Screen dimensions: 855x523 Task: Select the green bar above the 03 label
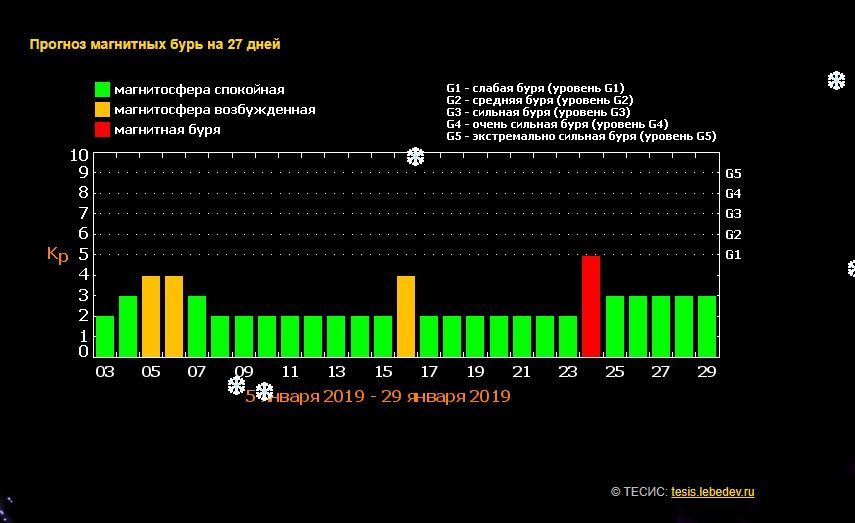click(105, 337)
